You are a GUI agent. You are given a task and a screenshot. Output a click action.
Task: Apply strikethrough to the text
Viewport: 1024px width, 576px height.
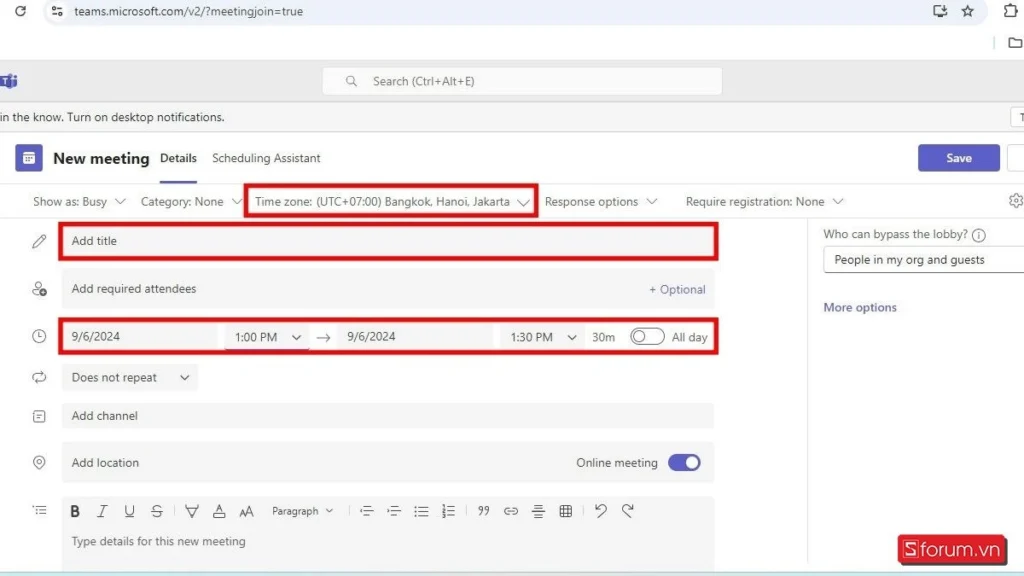157,511
